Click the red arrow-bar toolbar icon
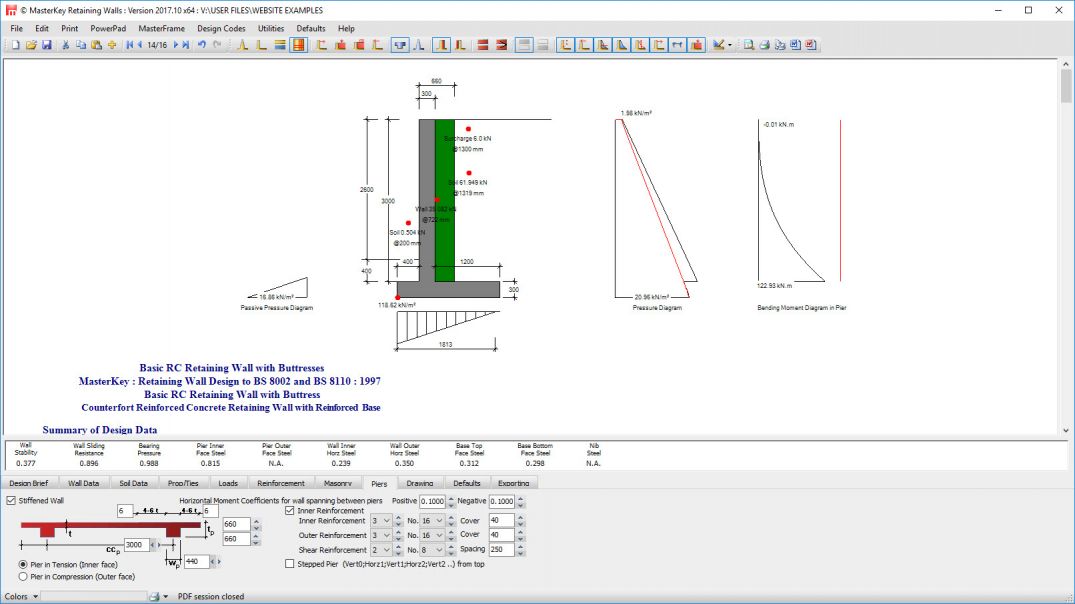Viewport: 1075px width, 604px height. 502,45
